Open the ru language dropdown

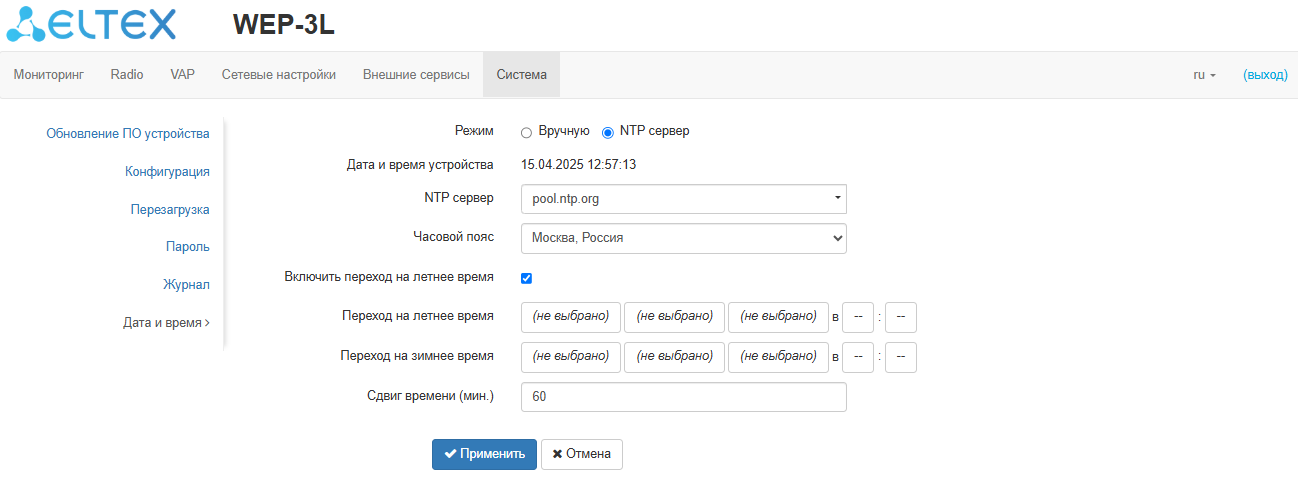coord(1204,75)
